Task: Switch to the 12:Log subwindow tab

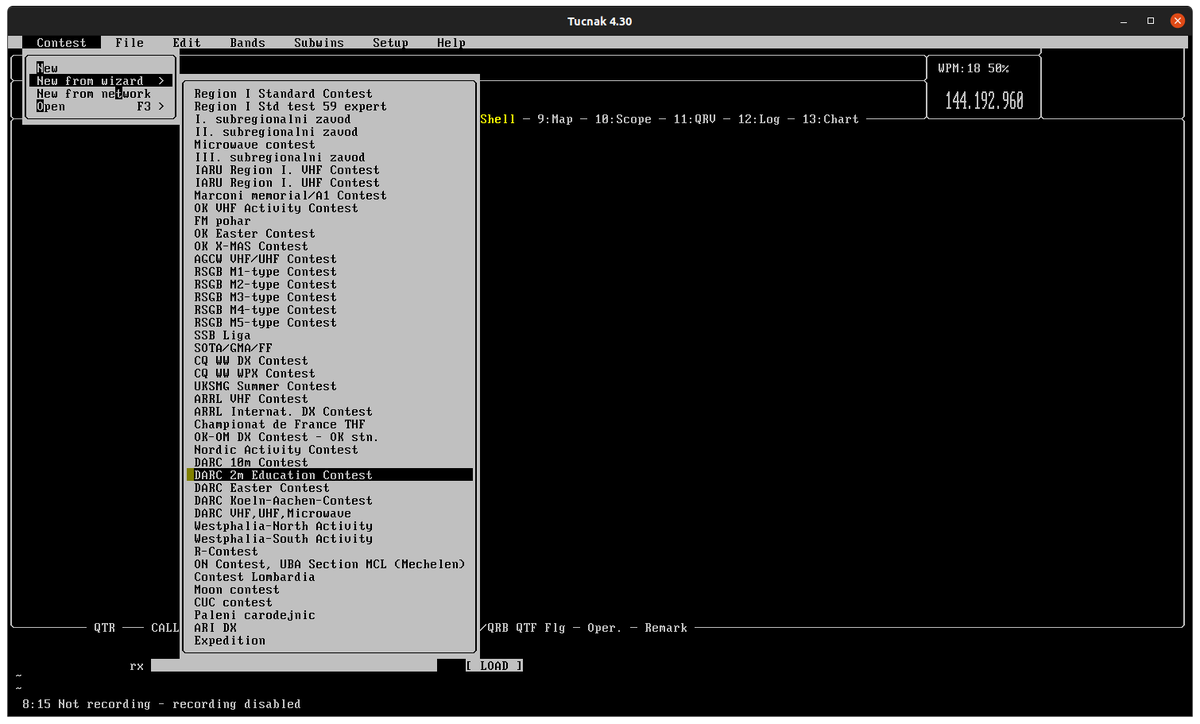Action: click(759, 119)
